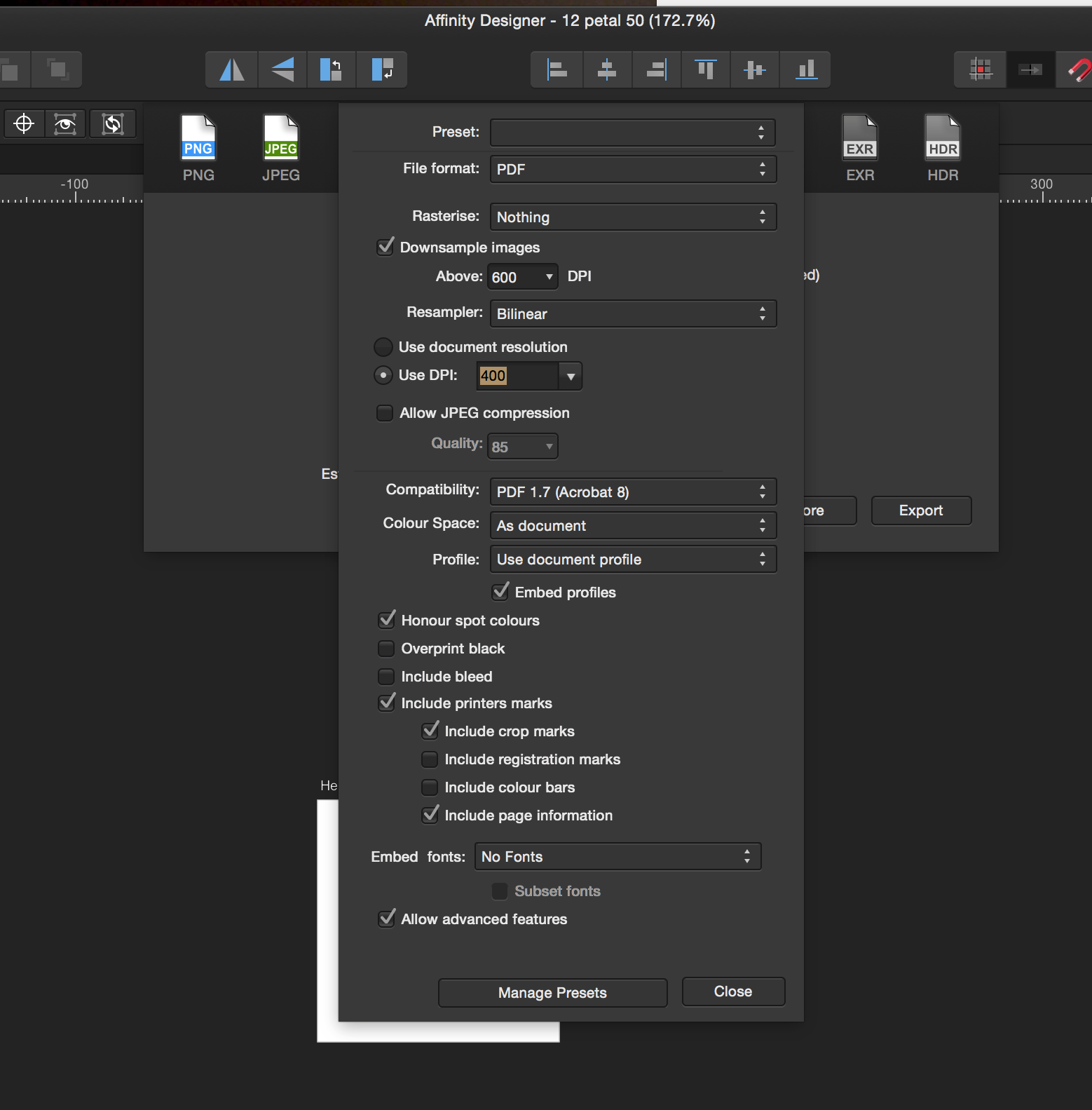
Task: Click the overlapping squares arrange icon
Action: [57, 69]
